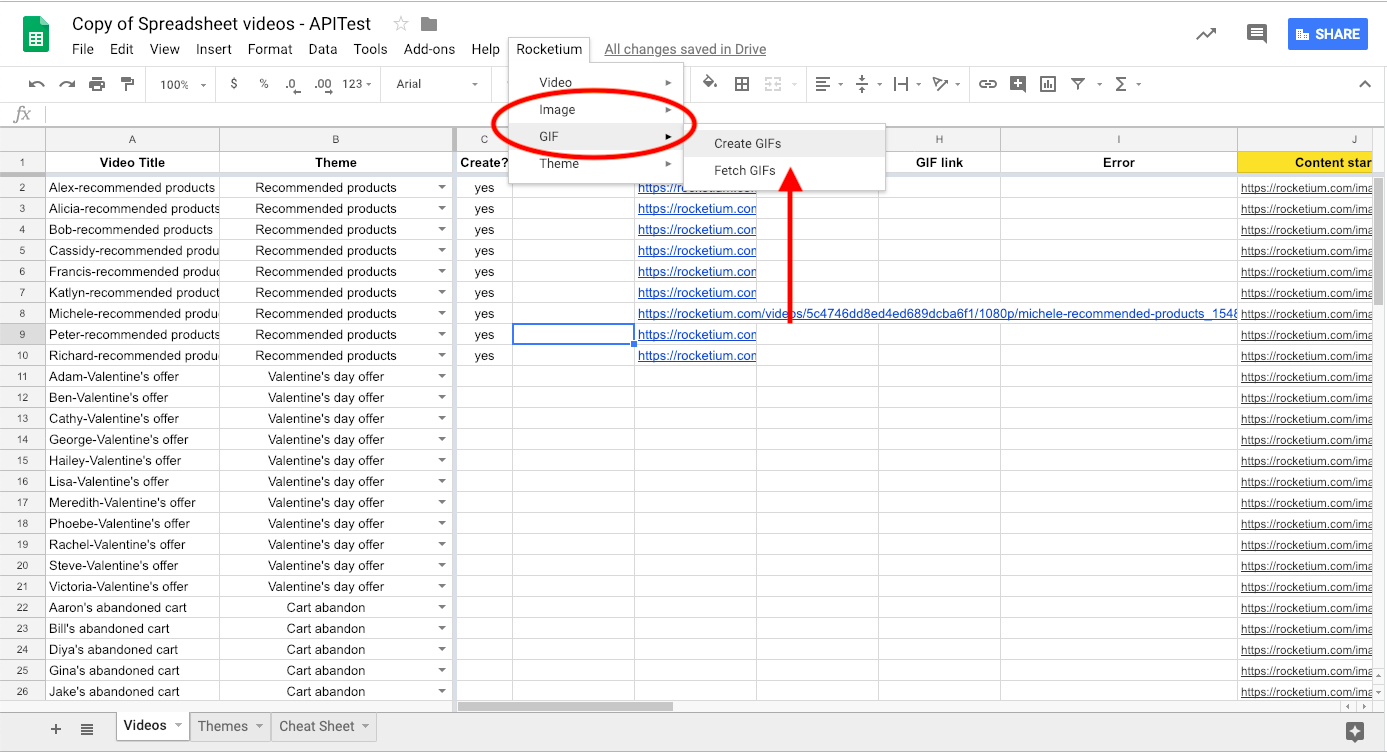This screenshot has height=753, width=1387.
Task: Open the Borders icon
Action: coord(742,84)
